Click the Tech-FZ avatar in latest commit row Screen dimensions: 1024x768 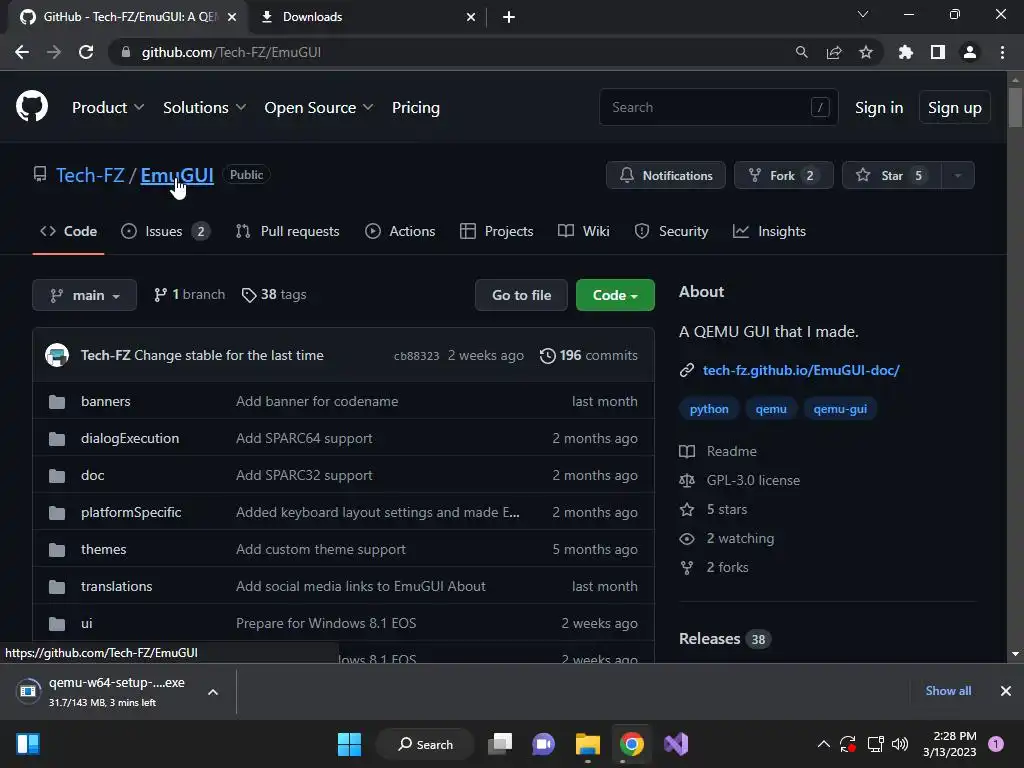[57, 355]
